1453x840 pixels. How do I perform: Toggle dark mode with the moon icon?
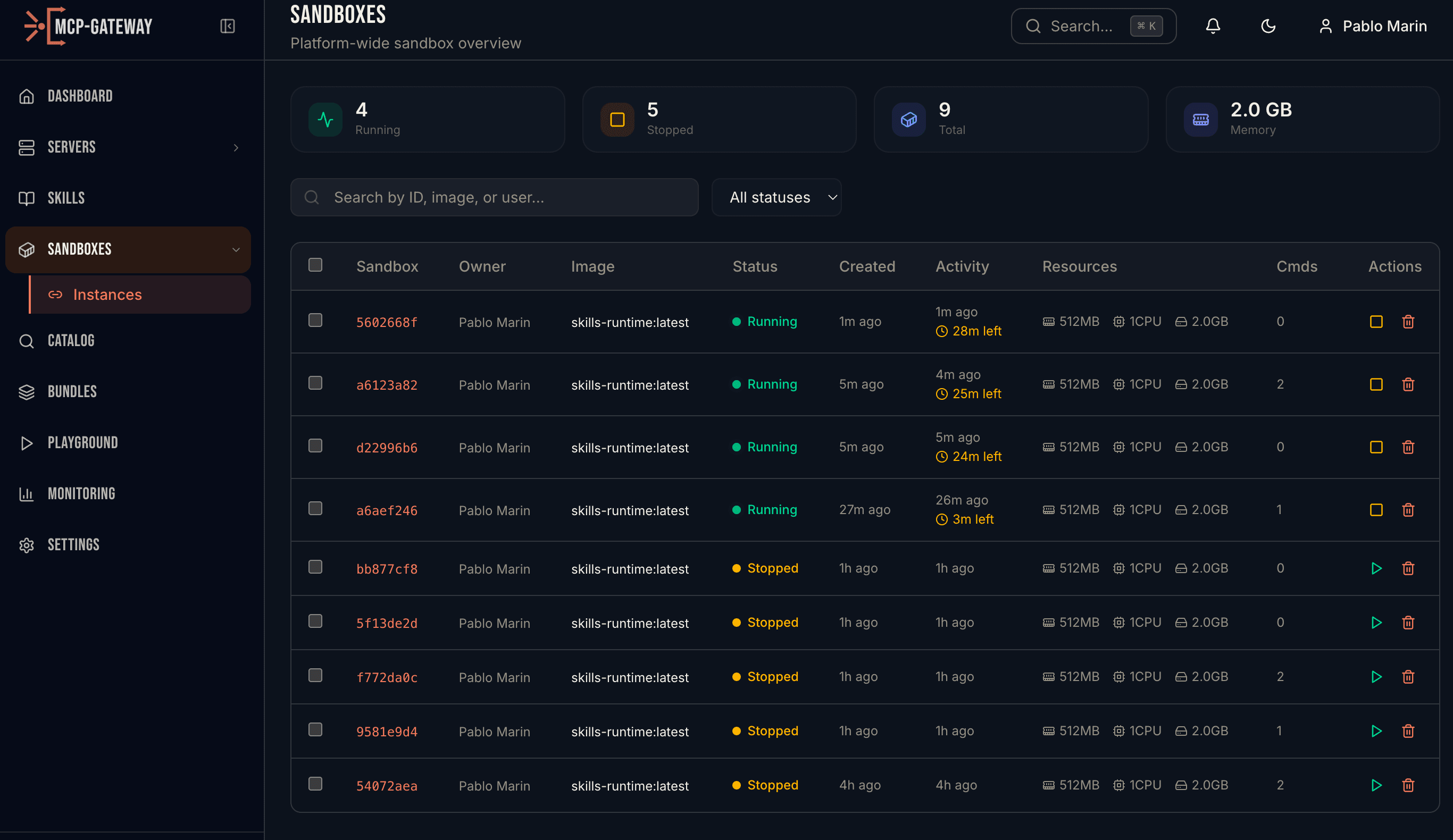[1268, 26]
